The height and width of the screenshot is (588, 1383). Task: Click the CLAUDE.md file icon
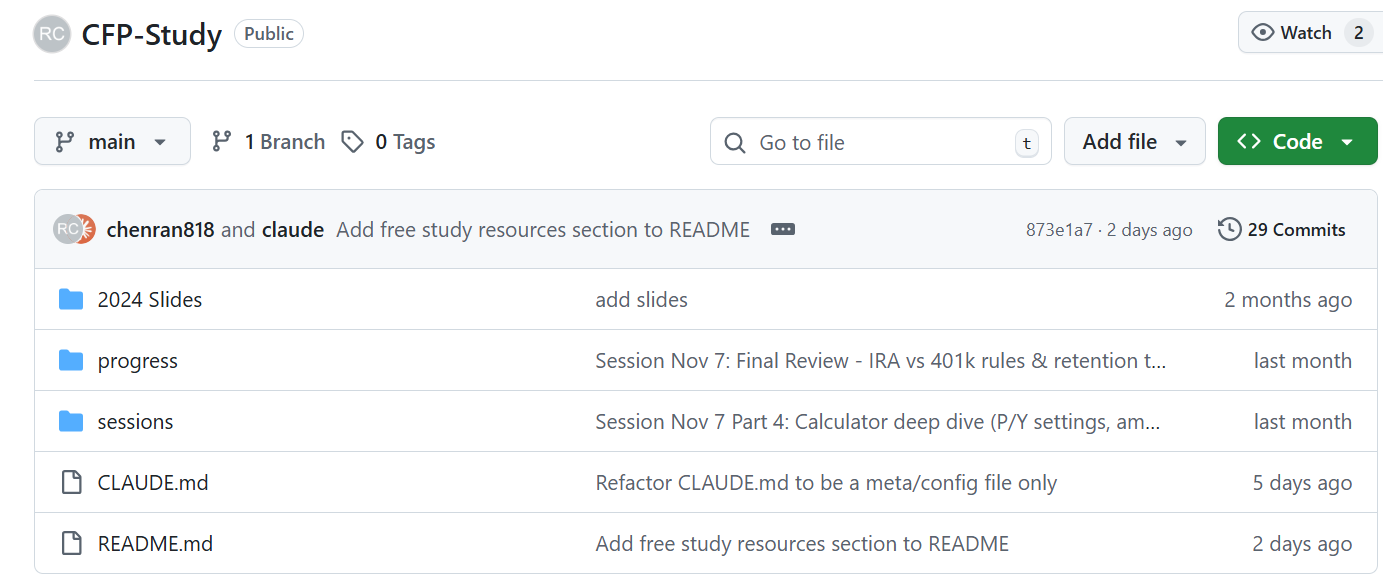71,483
